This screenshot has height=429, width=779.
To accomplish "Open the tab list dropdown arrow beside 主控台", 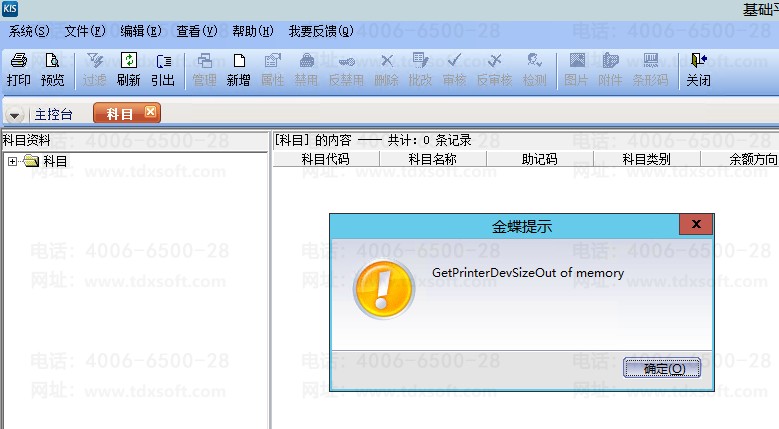I will coord(16,115).
